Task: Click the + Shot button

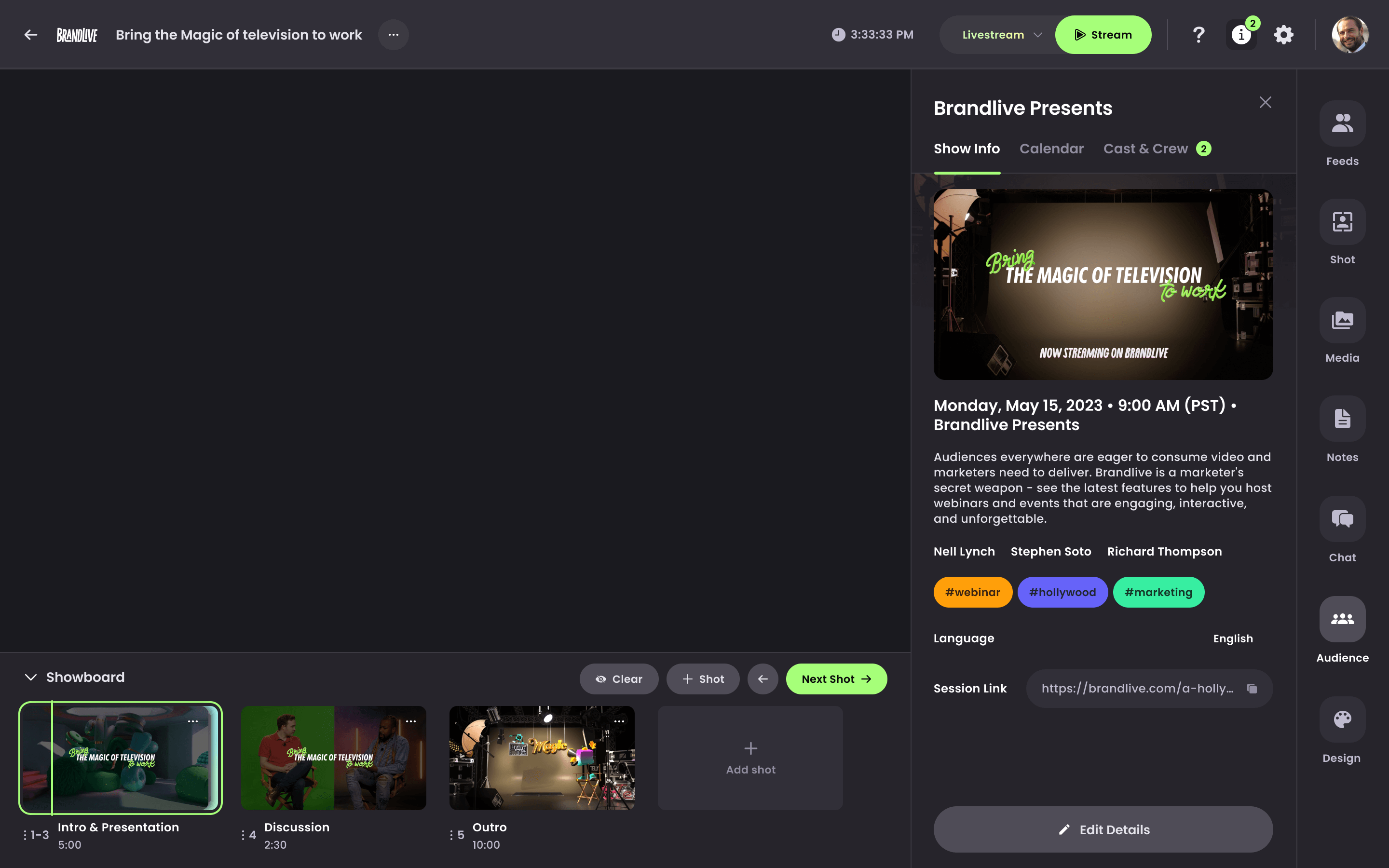Action: 703,679
